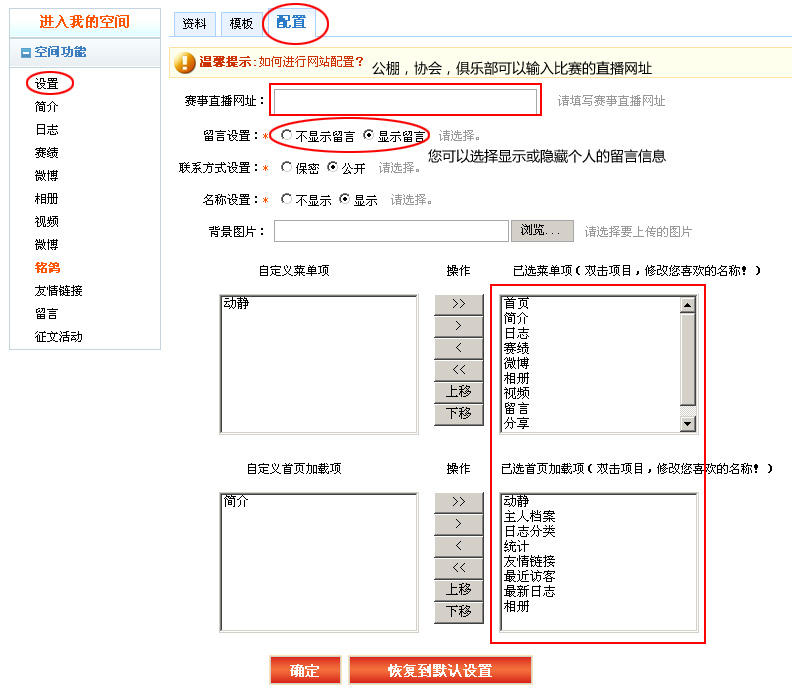Click the >> button beside 自定义菜单项
The height and width of the screenshot is (693, 792).
coord(458,303)
